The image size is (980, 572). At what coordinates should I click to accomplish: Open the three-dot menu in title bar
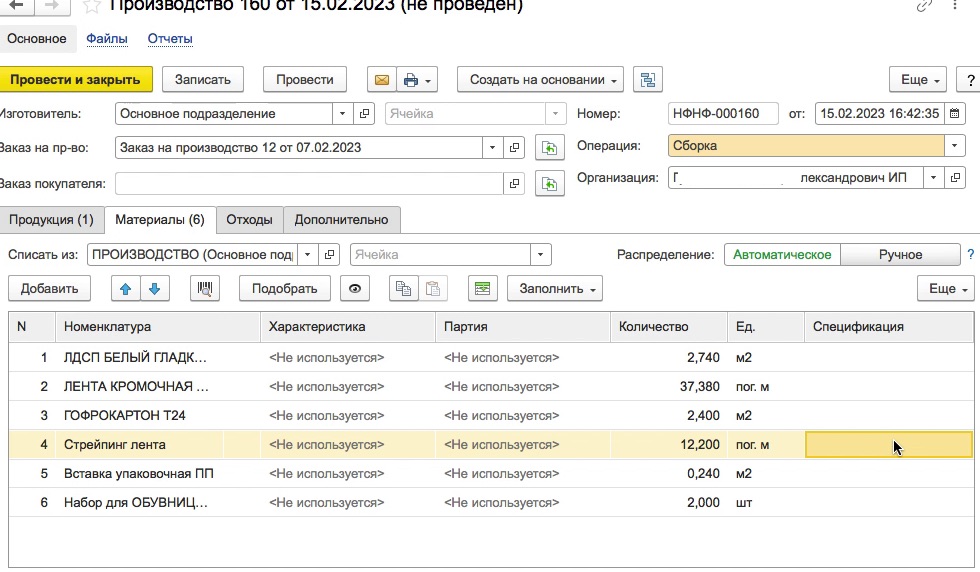point(954,6)
